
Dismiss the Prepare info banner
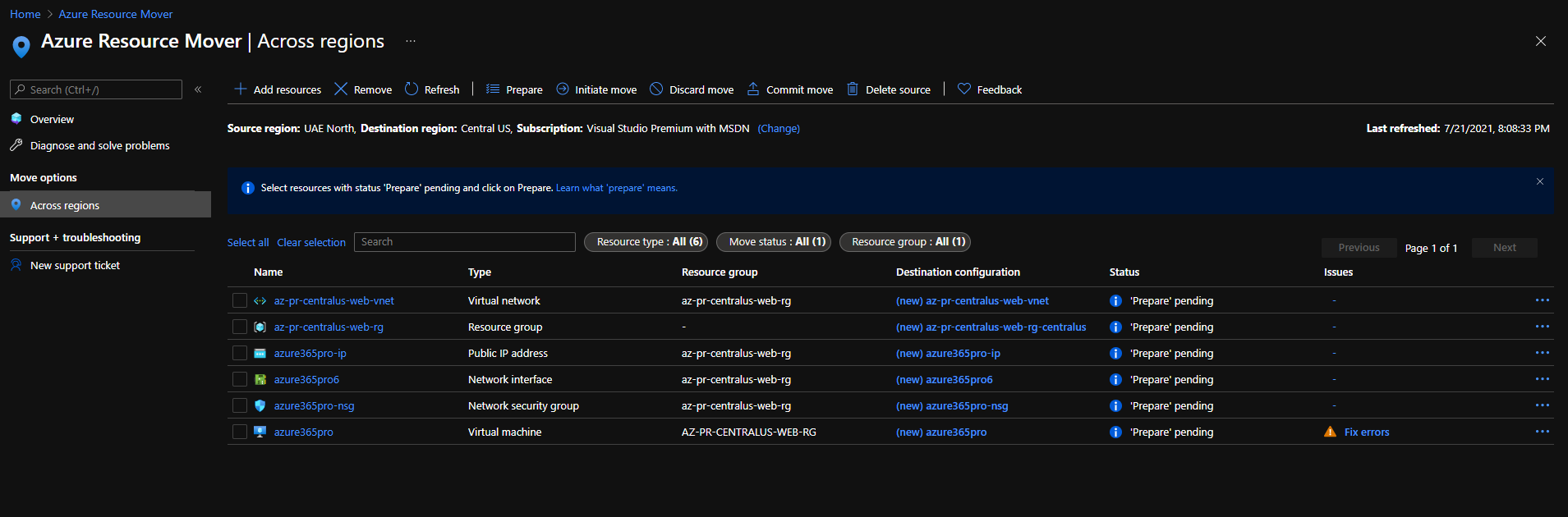1540,181
